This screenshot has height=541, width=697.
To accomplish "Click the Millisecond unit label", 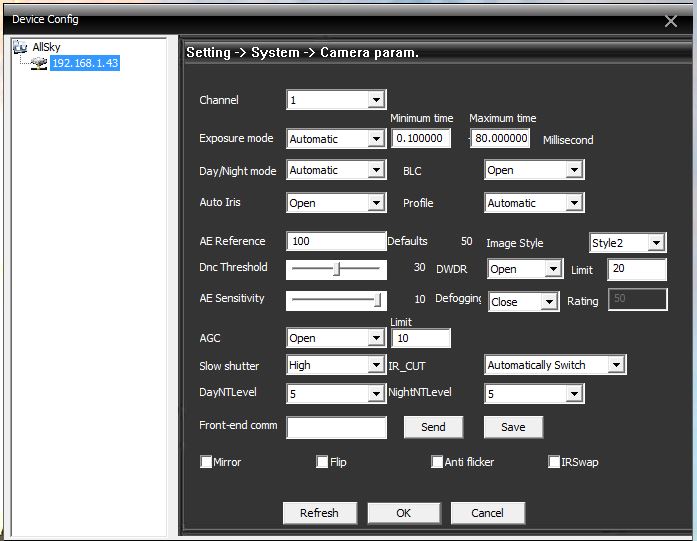I will (x=568, y=140).
